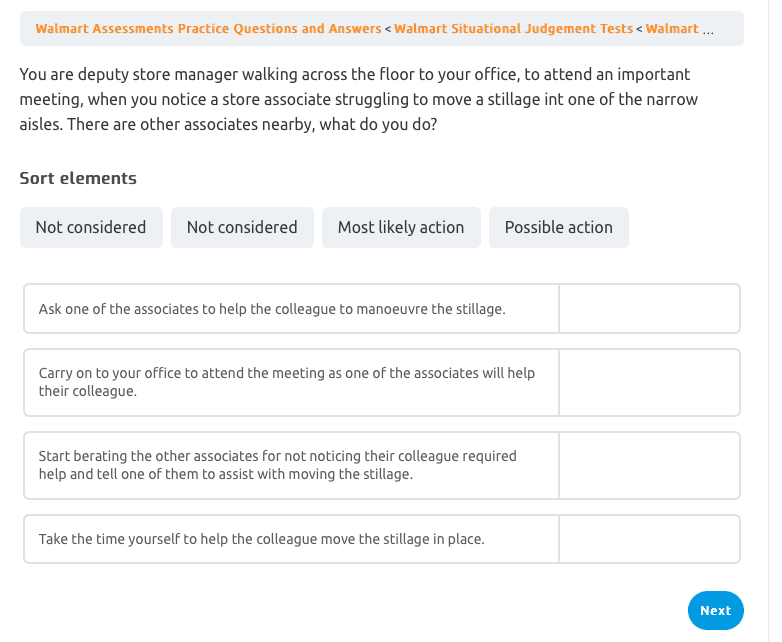
Task: Select the Possible action chip
Action: pos(558,227)
